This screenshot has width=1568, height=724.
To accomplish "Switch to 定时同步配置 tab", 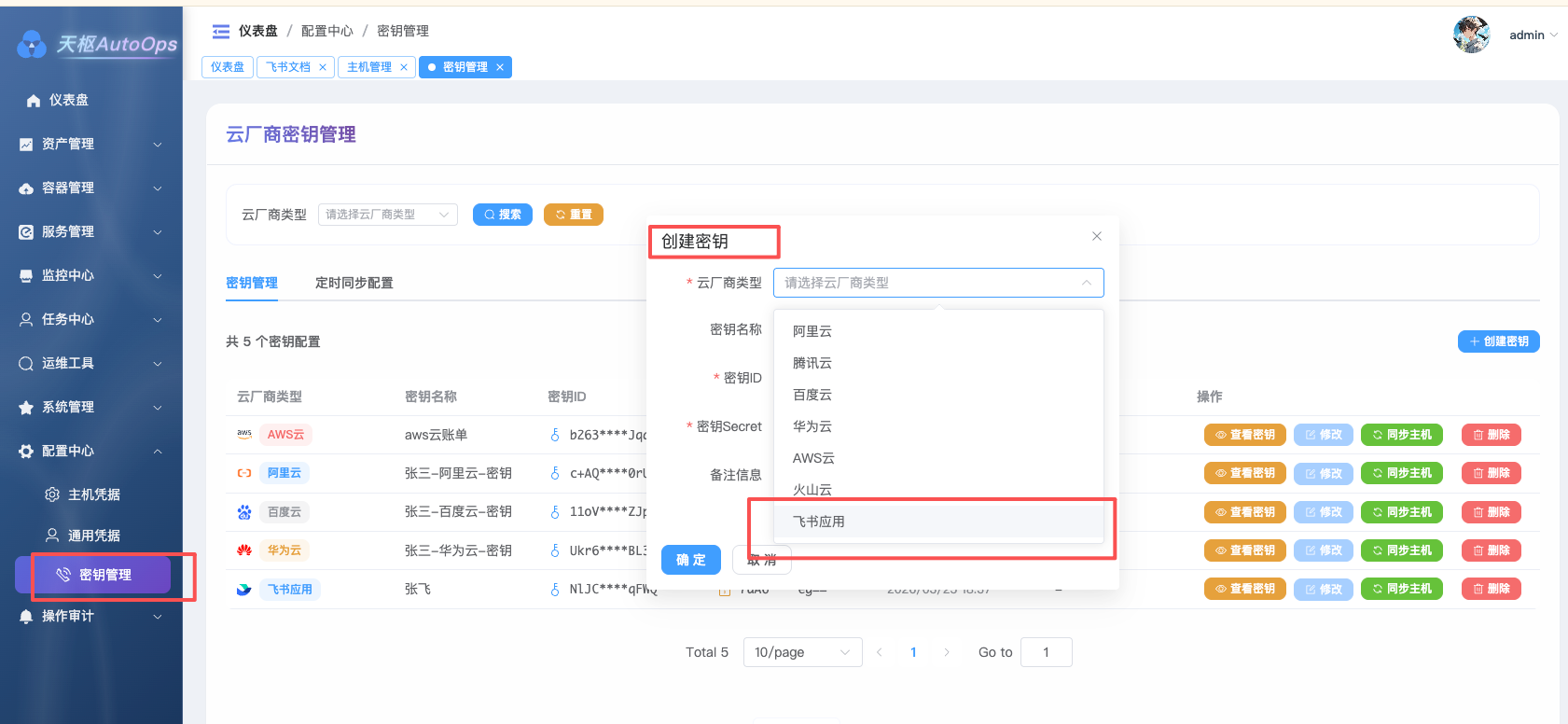I will point(354,283).
